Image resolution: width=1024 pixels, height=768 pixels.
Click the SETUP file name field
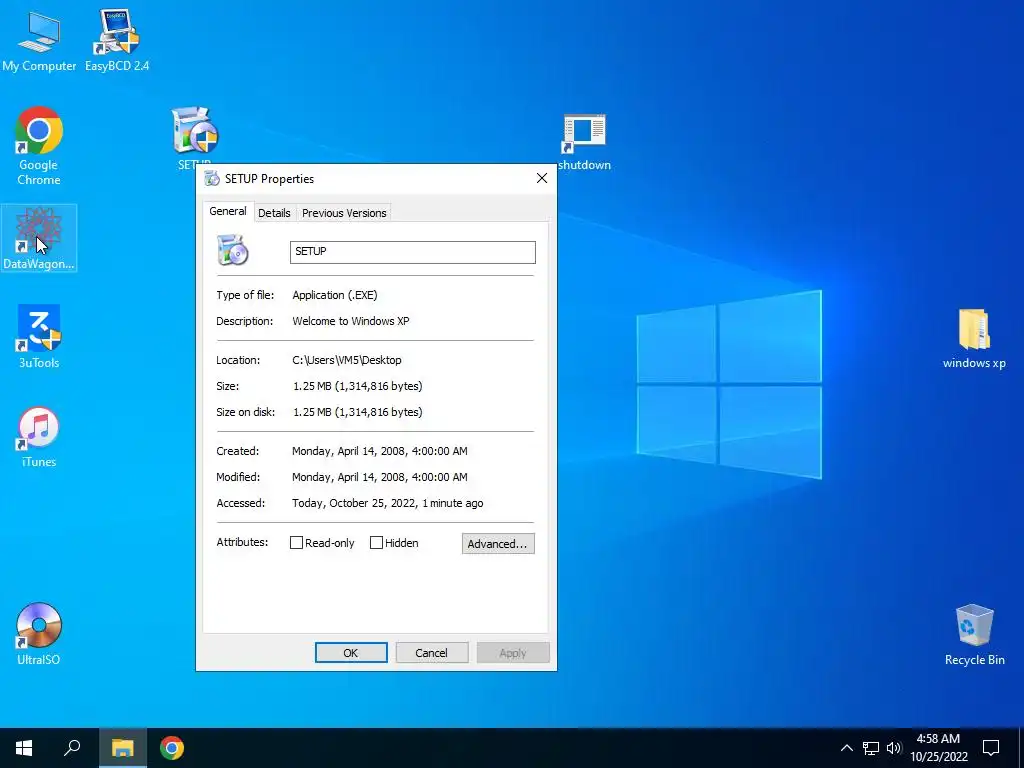pos(413,252)
